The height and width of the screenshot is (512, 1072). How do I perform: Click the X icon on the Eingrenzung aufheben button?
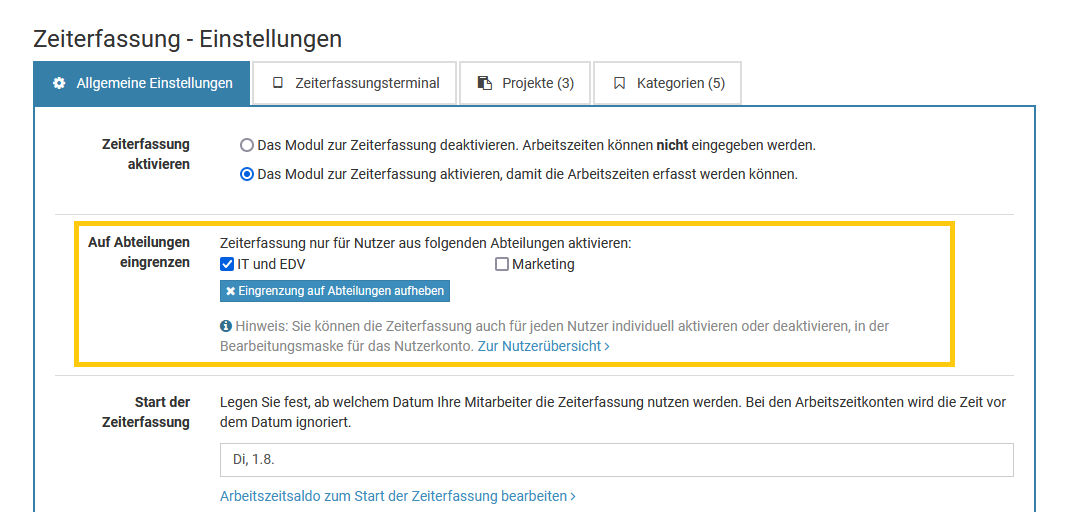[x=231, y=291]
